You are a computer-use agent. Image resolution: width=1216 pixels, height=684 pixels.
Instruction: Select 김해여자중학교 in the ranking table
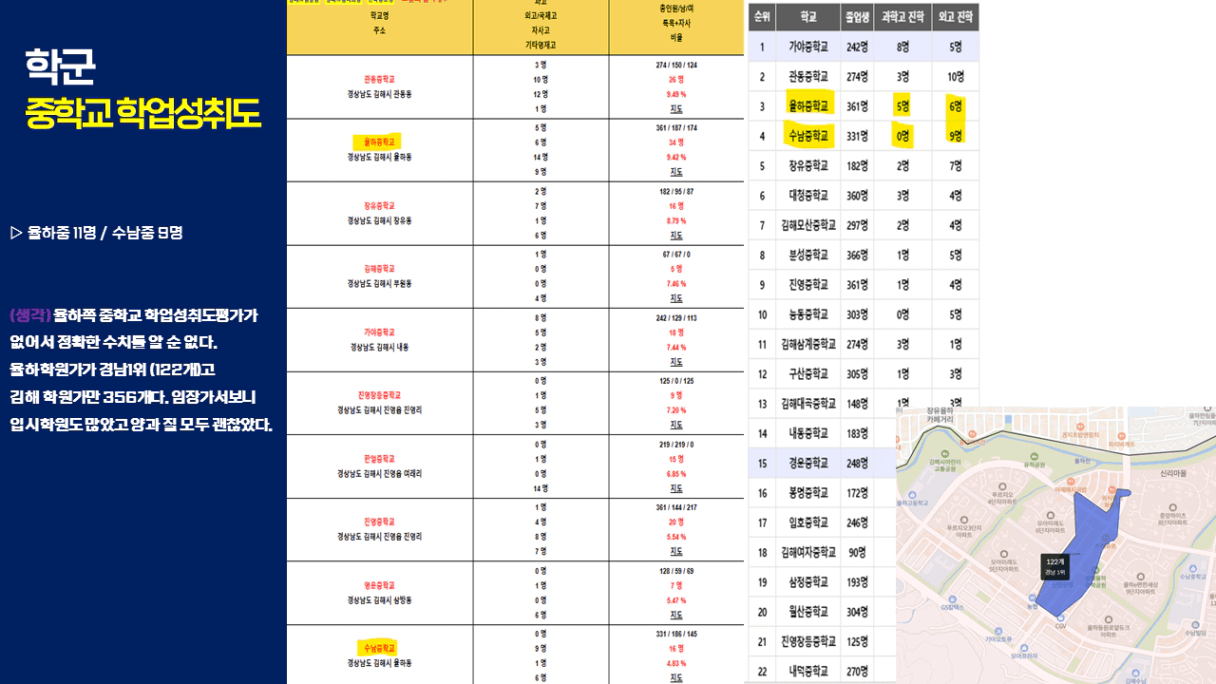tap(808, 552)
